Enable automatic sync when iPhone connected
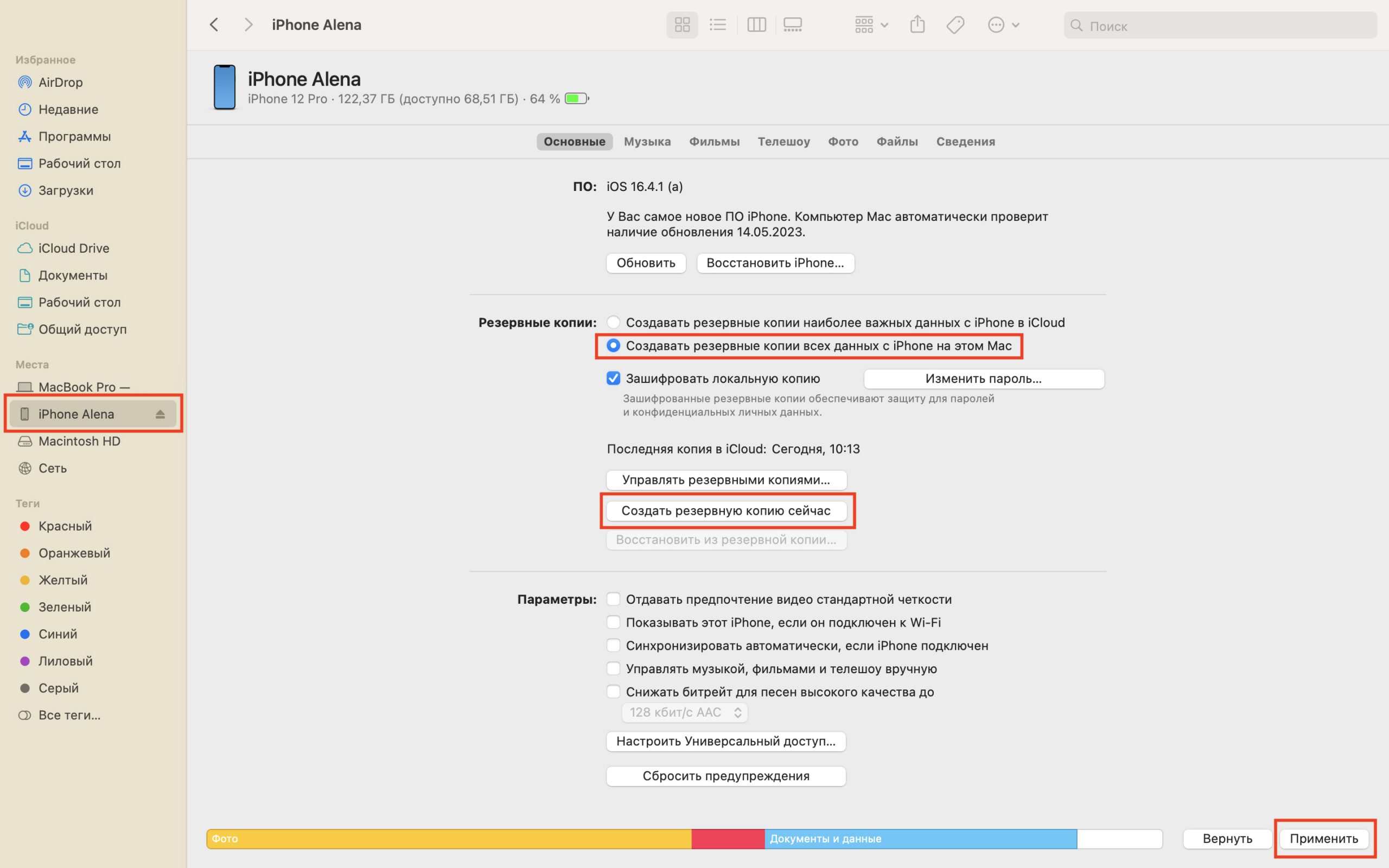 (x=613, y=645)
